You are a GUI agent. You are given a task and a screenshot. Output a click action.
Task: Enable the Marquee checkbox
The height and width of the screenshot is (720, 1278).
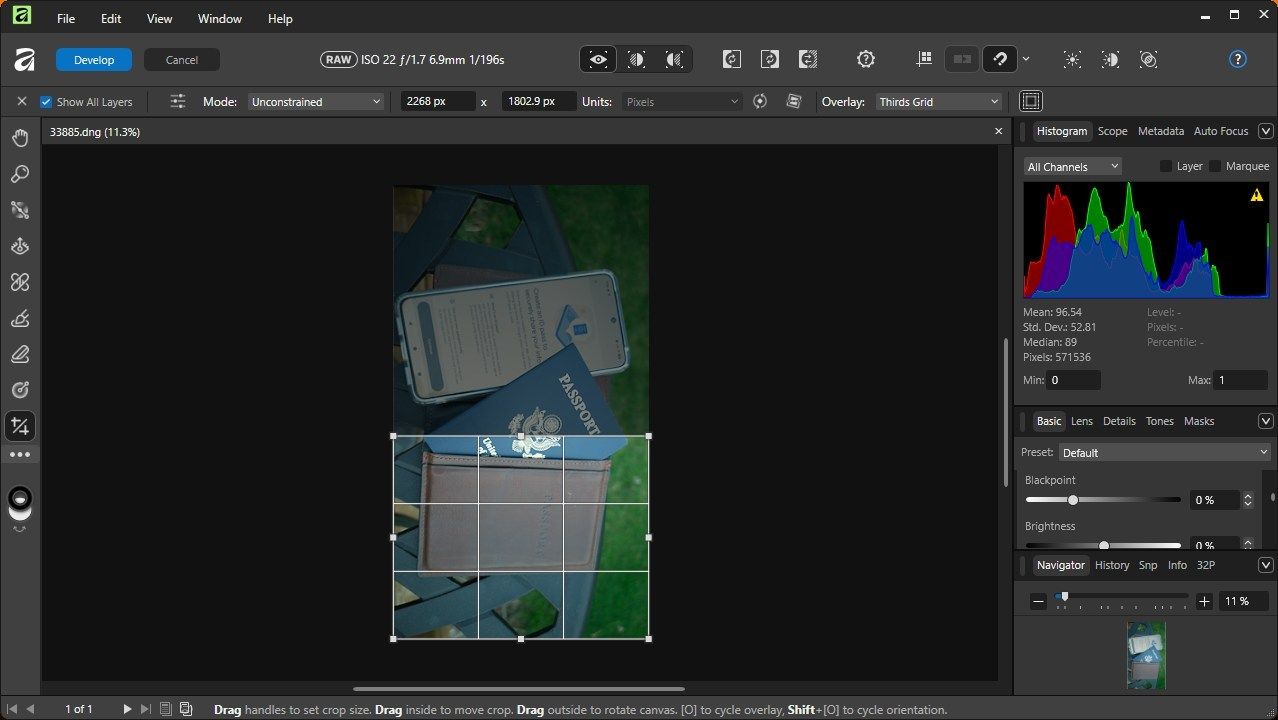pyautogui.click(x=1215, y=167)
